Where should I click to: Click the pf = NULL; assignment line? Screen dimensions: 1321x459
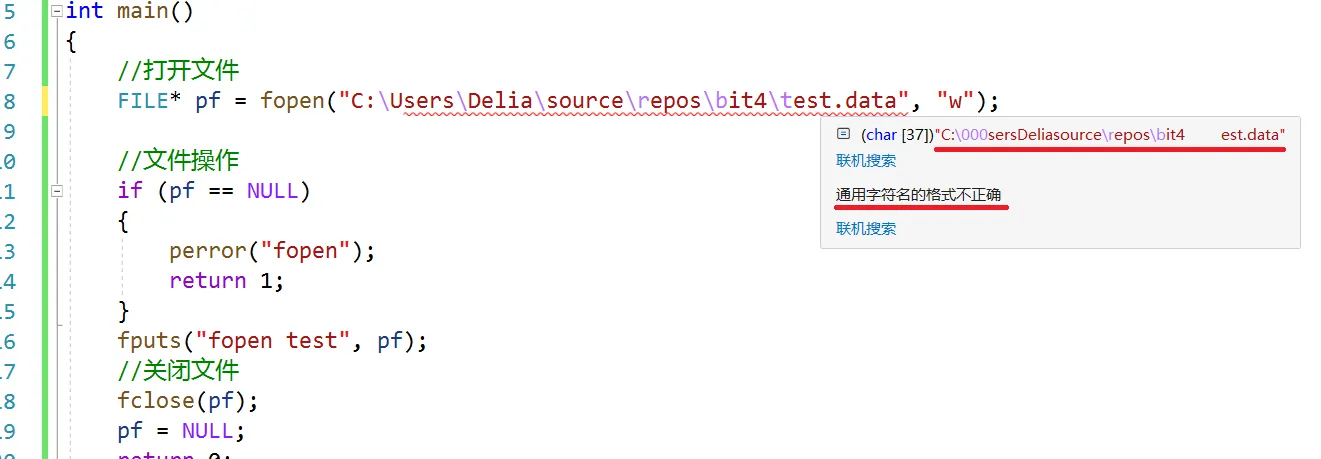(x=180, y=430)
